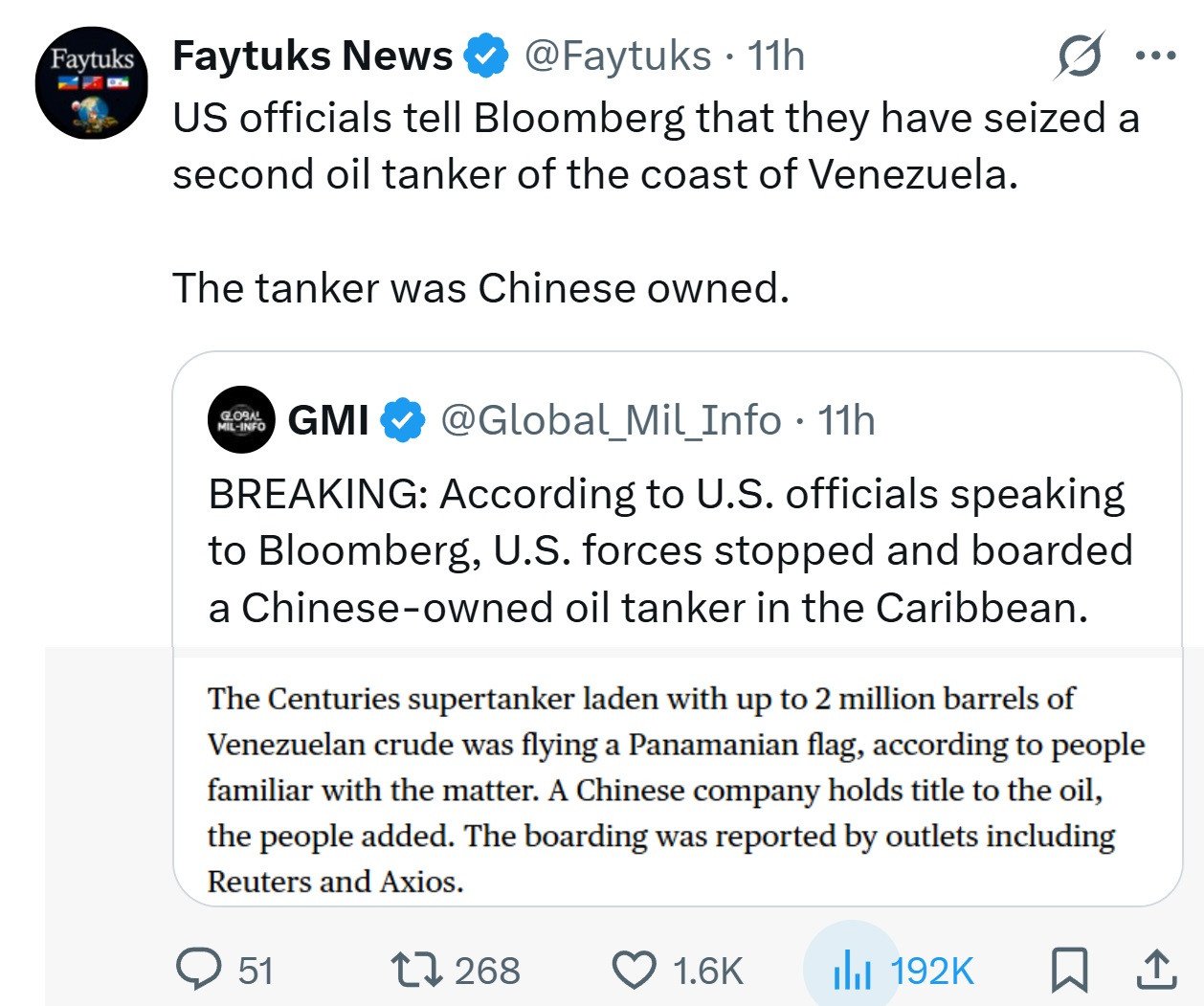Reply using the comment bubble icon
This screenshot has height=1006, width=1204.
[199, 969]
